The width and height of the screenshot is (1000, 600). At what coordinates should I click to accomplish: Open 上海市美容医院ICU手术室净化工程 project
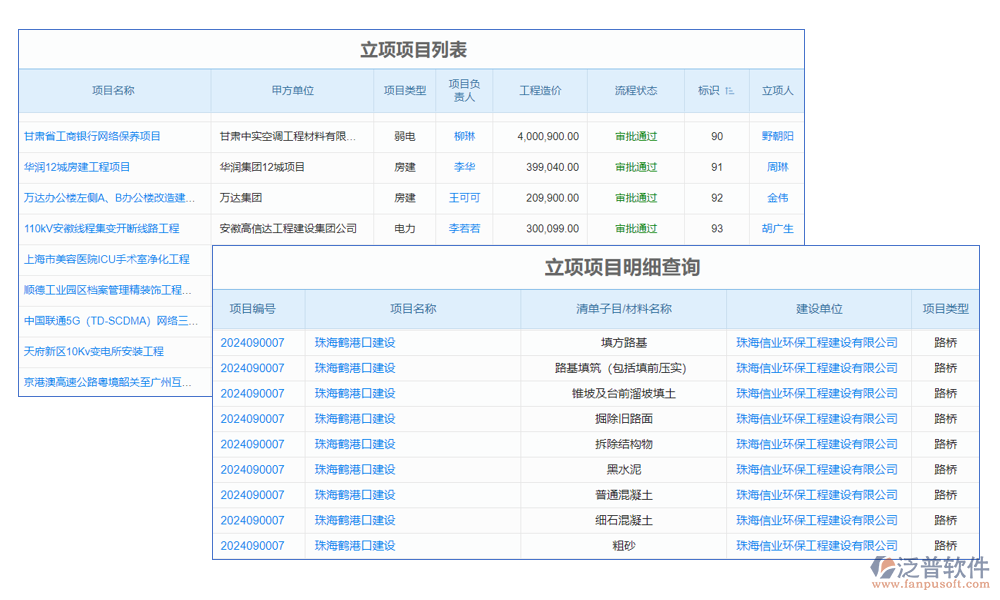(106, 260)
